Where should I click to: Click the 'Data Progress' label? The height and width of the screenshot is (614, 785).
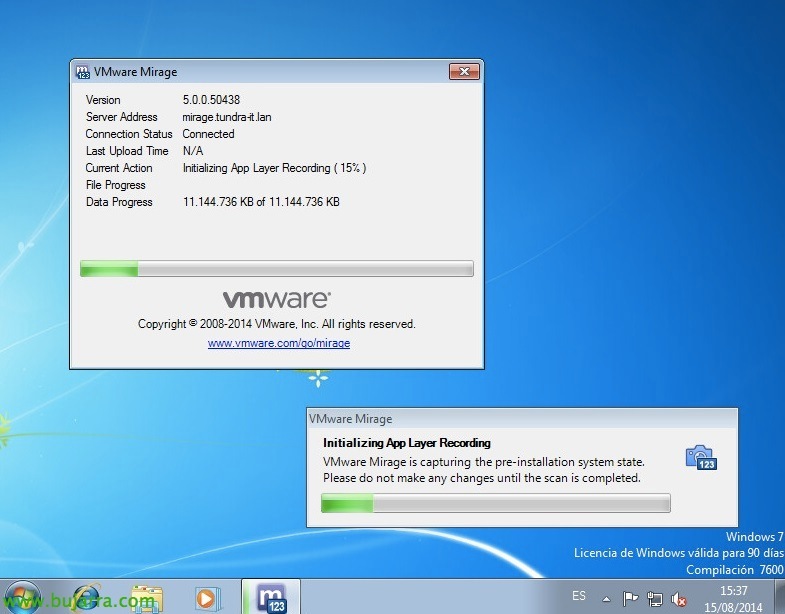tap(119, 202)
